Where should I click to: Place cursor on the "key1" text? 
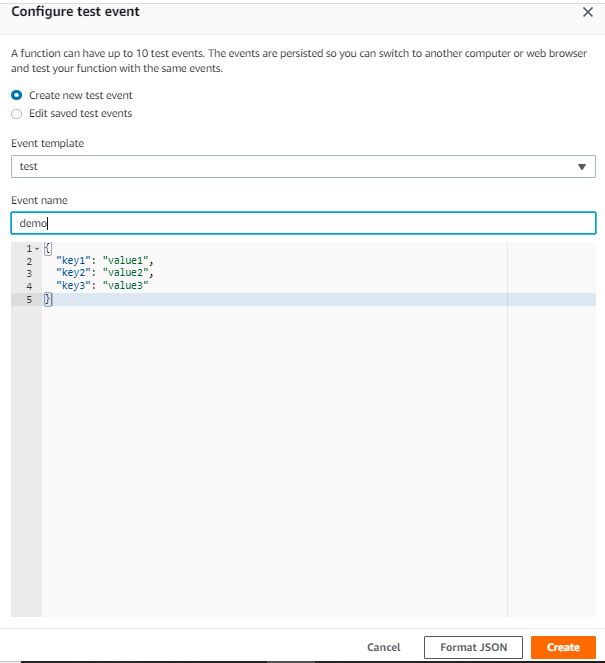pyautogui.click(x=74, y=262)
